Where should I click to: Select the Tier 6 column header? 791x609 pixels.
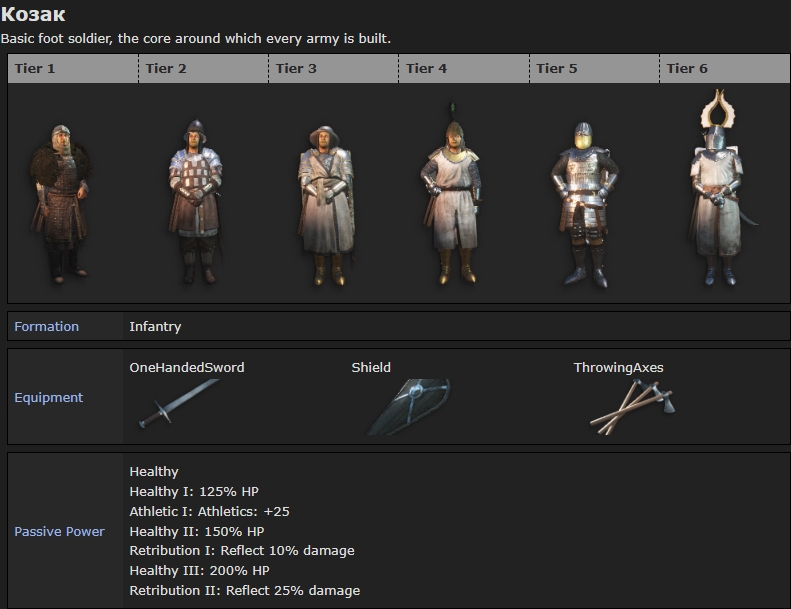click(x=687, y=69)
